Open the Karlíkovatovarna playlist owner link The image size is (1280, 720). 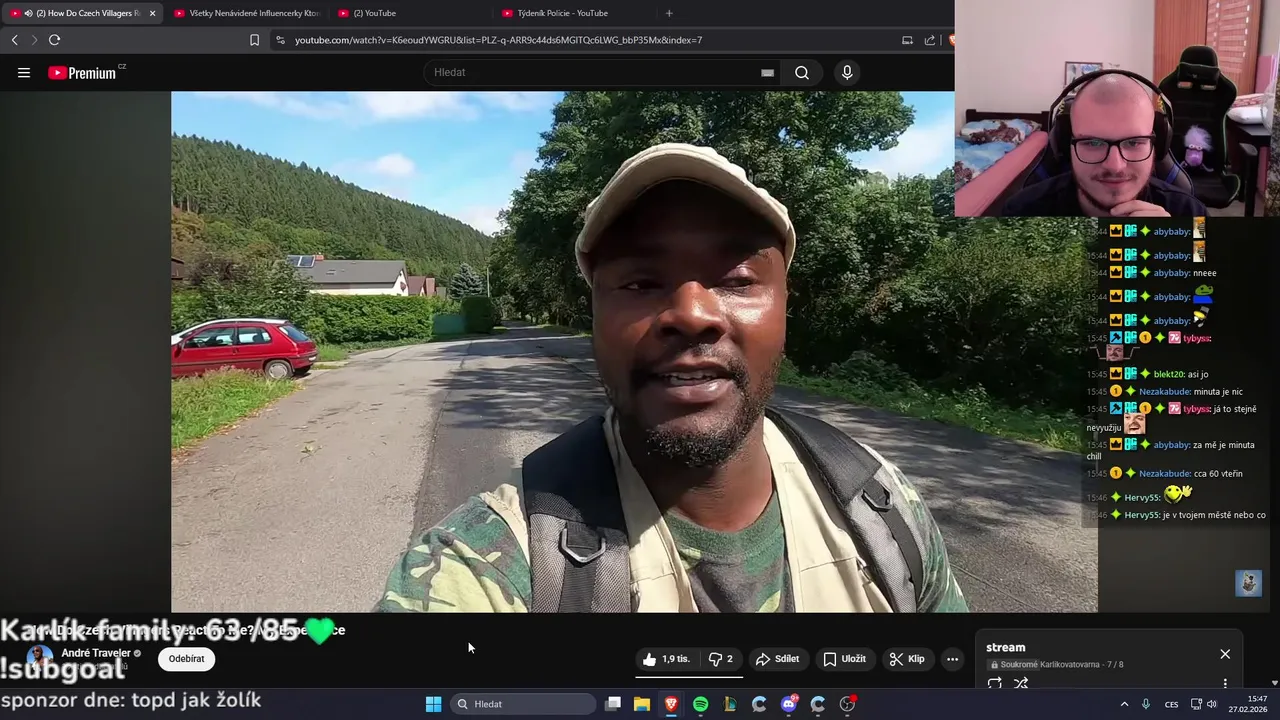1070,664
